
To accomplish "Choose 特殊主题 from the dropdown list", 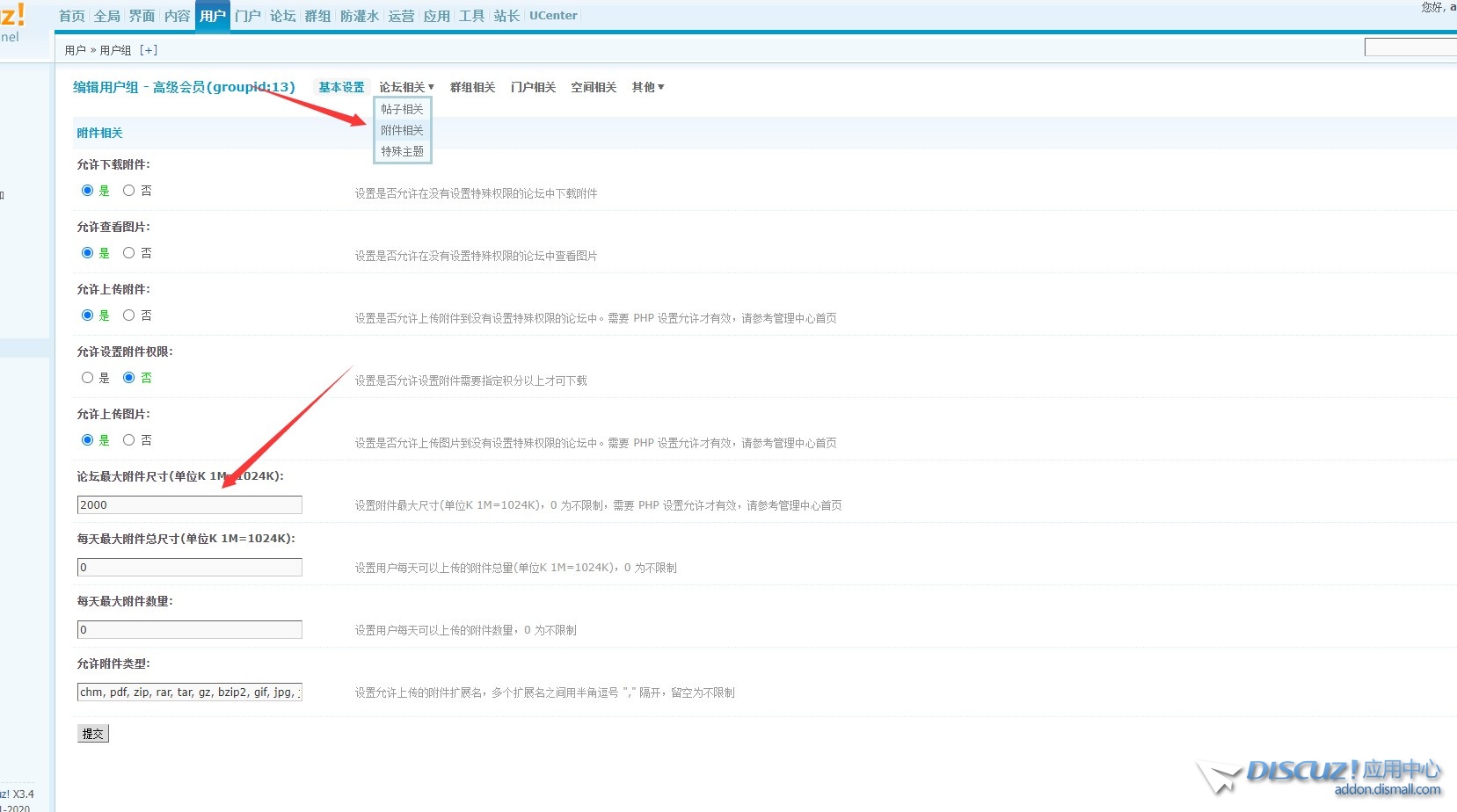I will (x=402, y=151).
